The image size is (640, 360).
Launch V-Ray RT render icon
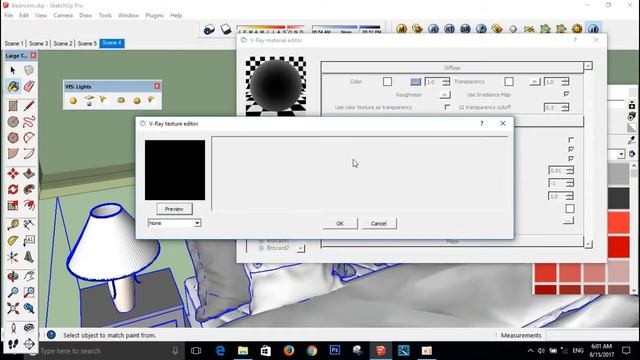click(x=449, y=29)
